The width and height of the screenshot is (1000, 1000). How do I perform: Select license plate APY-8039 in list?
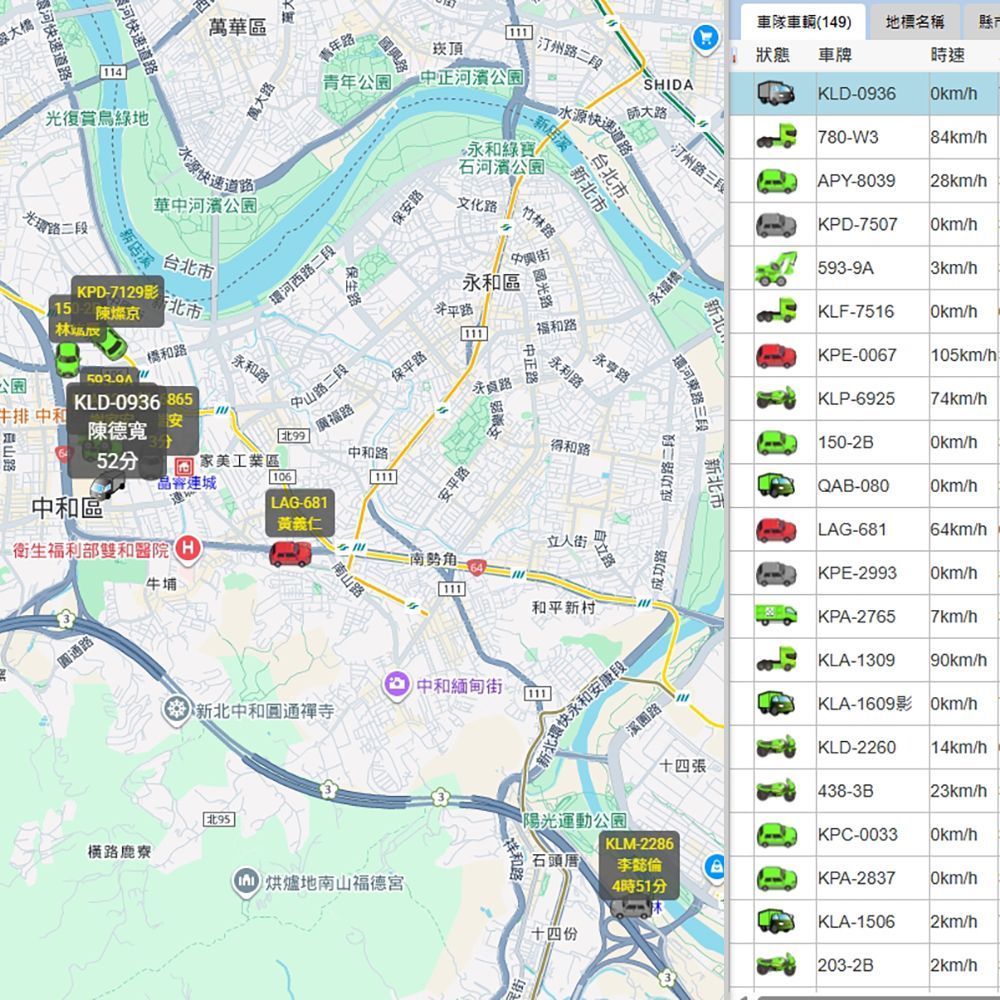[857, 181]
